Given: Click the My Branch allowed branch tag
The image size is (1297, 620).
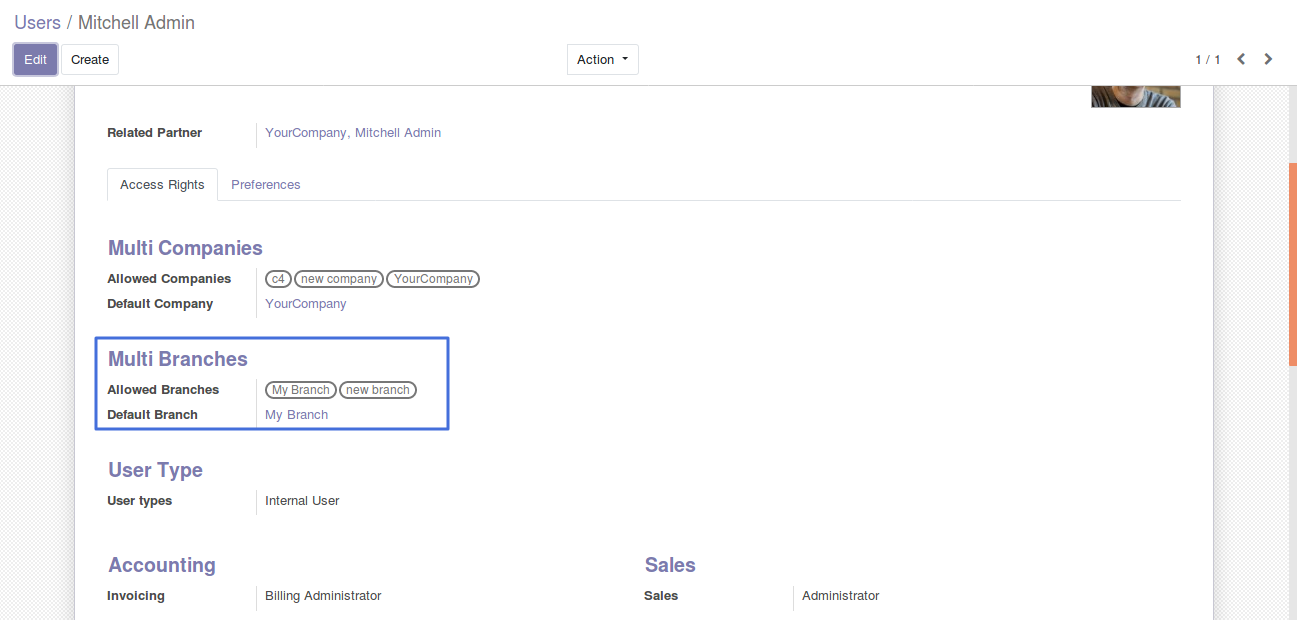Looking at the screenshot, I should [300, 390].
